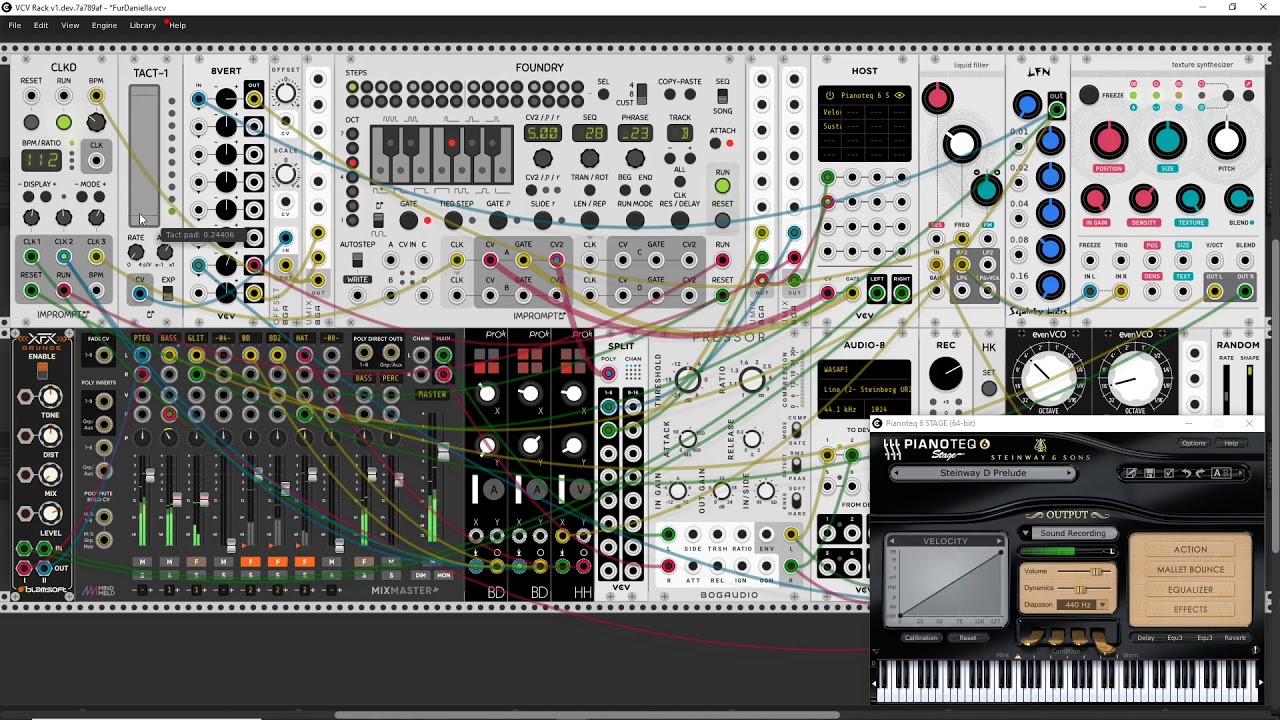Click the TACT-1 touch pad strip
The width and height of the screenshot is (1280, 720).
tap(144, 156)
